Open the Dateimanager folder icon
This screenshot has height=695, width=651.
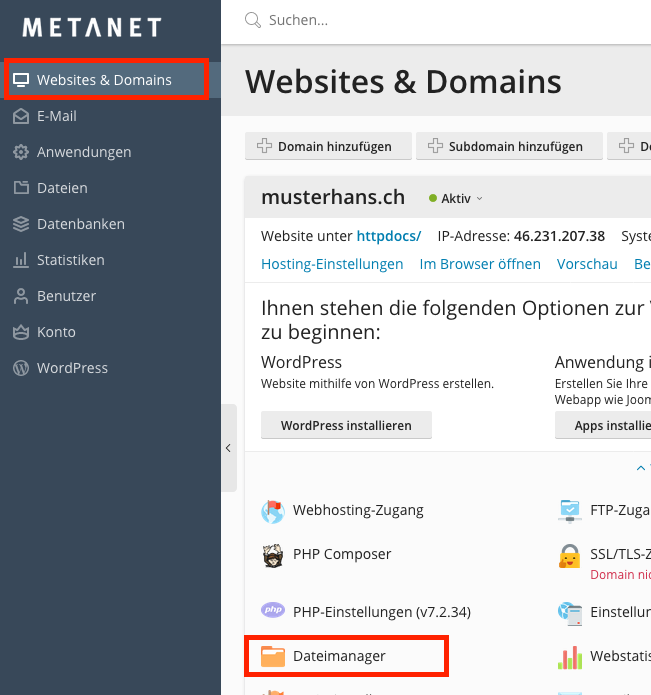[272, 656]
